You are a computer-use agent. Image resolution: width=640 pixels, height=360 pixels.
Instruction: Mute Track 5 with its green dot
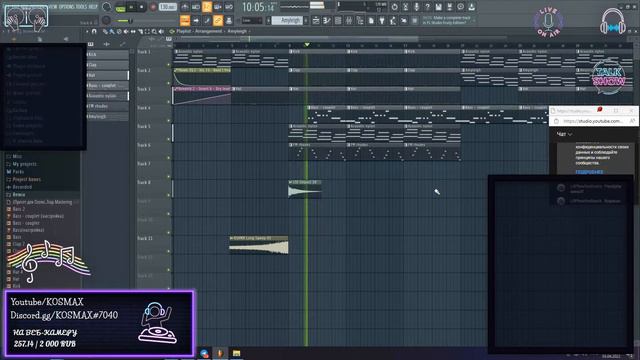[x=169, y=139]
